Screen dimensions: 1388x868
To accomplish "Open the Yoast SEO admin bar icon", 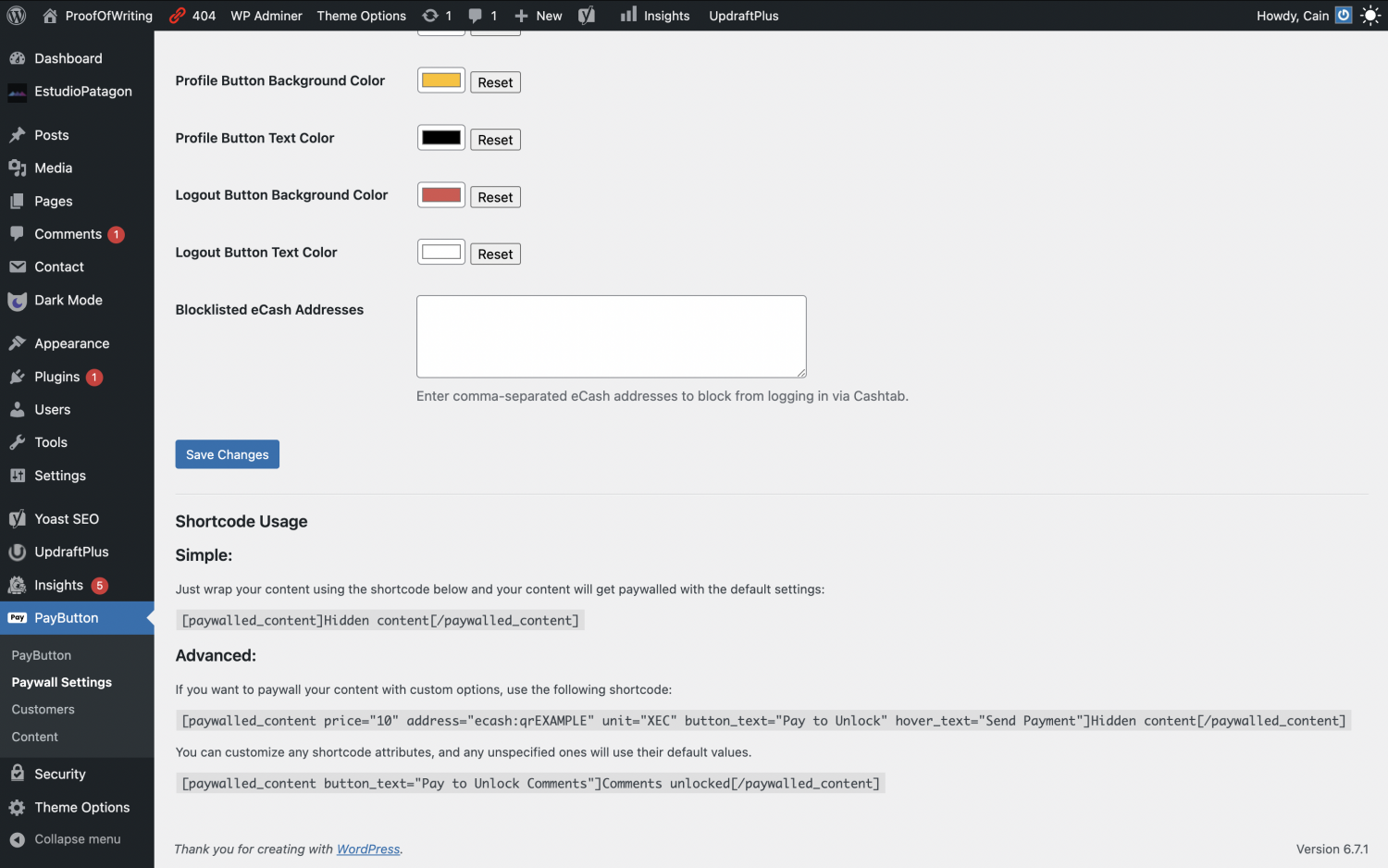I will pyautogui.click(x=587, y=16).
